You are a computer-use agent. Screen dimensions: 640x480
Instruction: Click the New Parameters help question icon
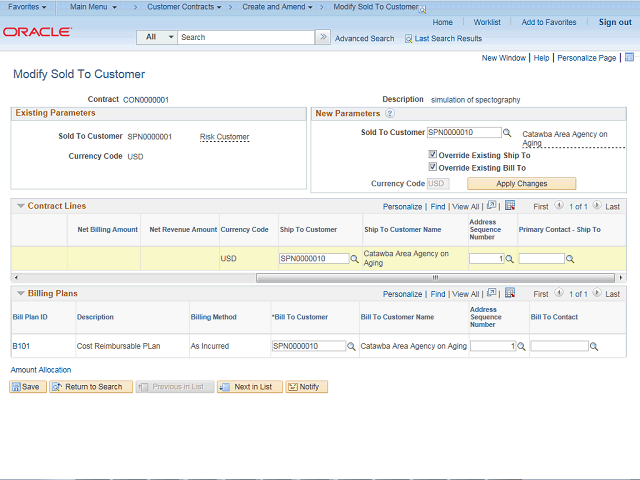pyautogui.click(x=390, y=113)
